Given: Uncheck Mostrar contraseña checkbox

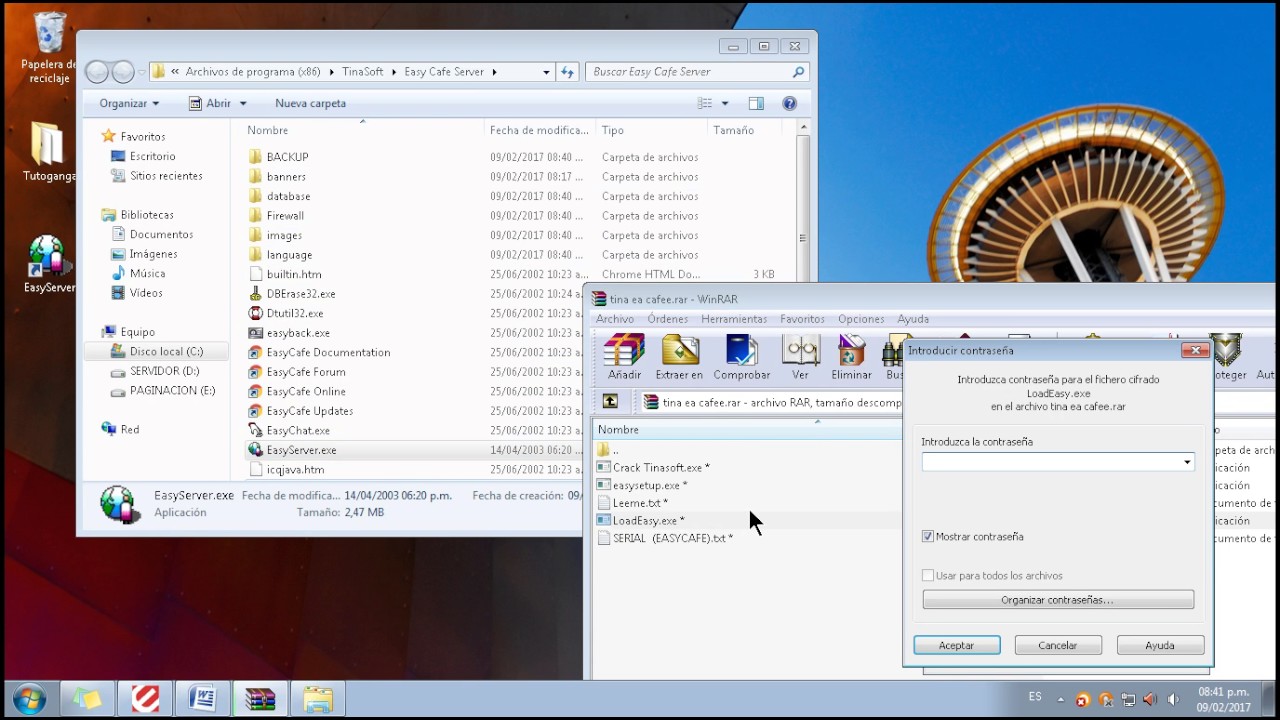Looking at the screenshot, I should [x=928, y=537].
